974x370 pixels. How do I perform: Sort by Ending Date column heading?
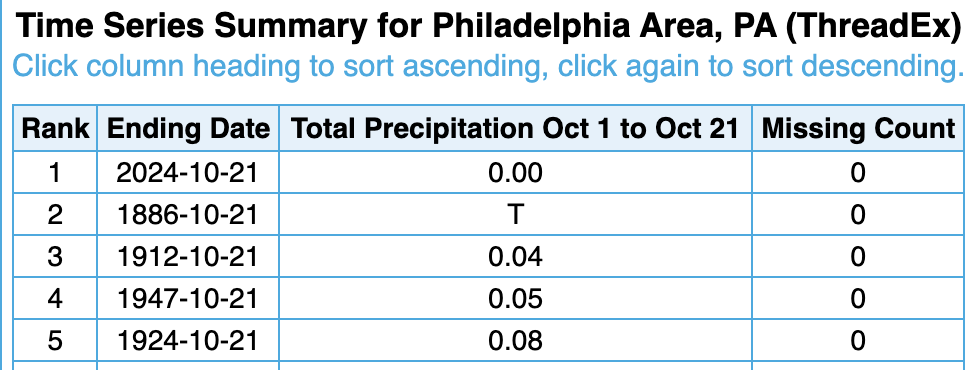point(188,129)
